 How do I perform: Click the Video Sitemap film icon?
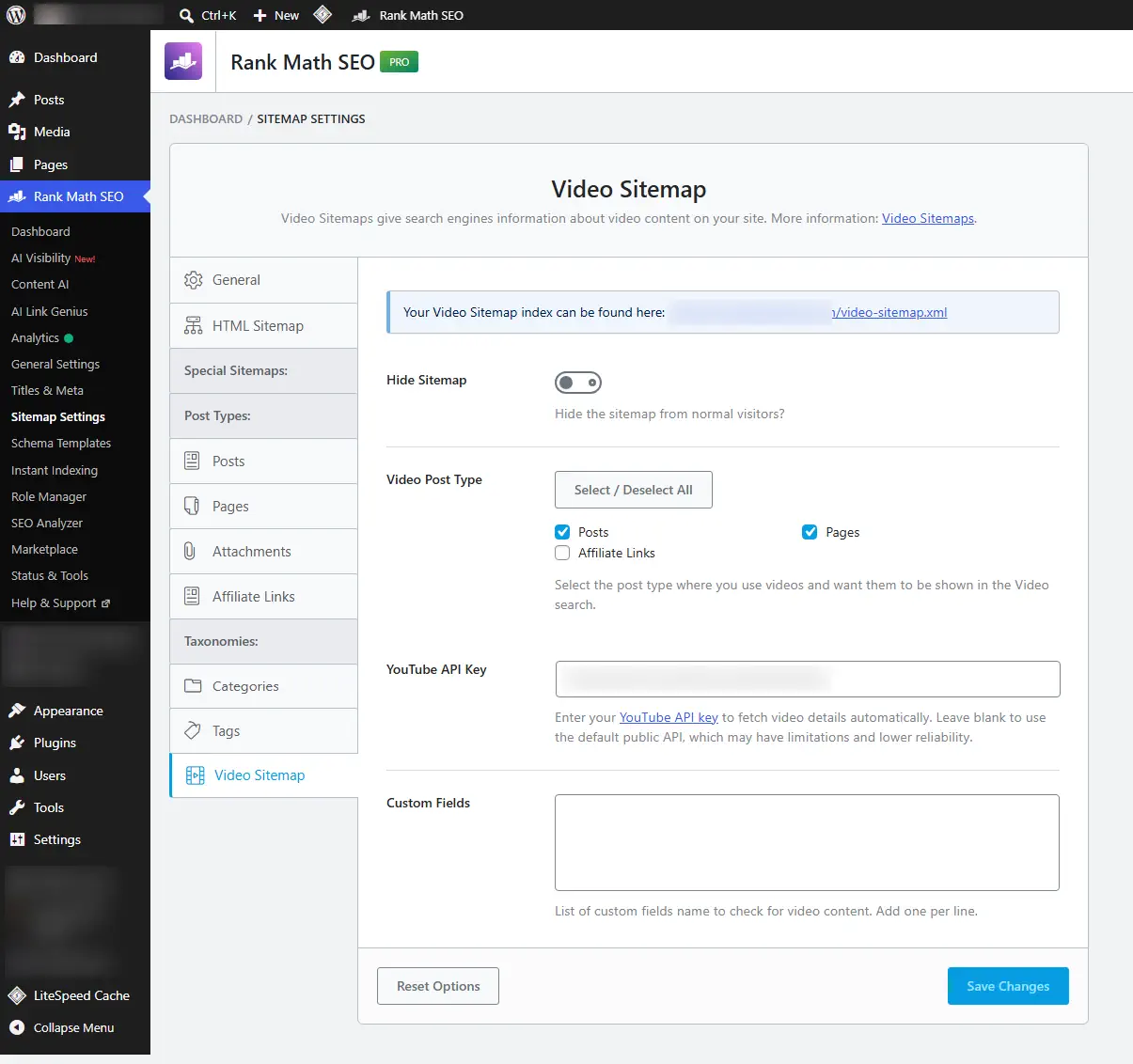click(x=196, y=775)
